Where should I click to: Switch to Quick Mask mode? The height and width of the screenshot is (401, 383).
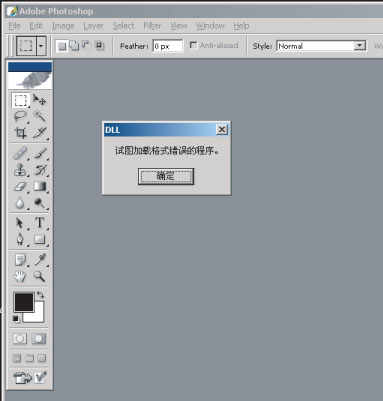pyautogui.click(x=39, y=339)
